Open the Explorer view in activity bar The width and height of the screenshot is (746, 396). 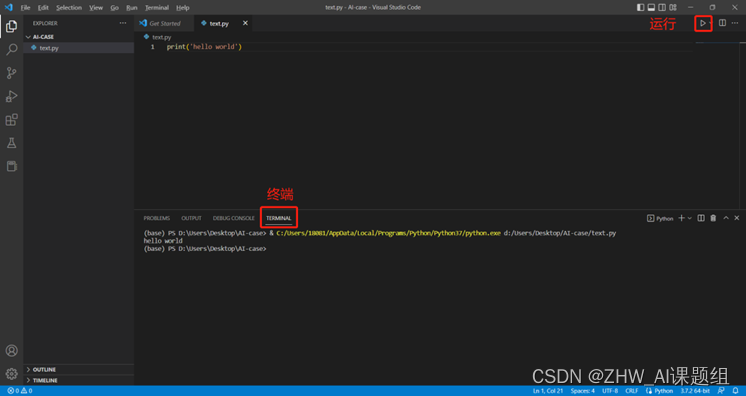[x=11, y=26]
